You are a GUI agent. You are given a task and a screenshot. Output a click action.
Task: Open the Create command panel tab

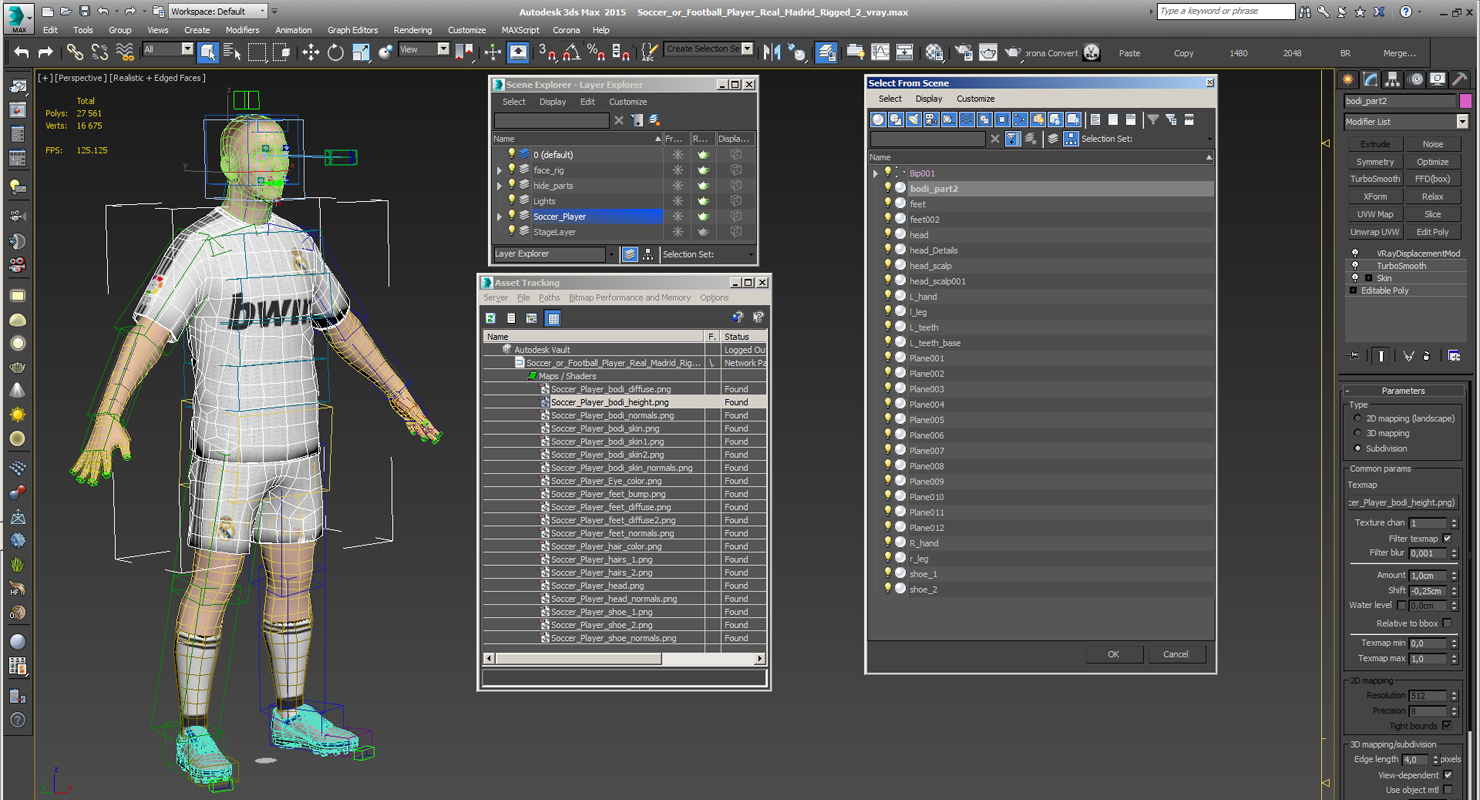(1348, 79)
